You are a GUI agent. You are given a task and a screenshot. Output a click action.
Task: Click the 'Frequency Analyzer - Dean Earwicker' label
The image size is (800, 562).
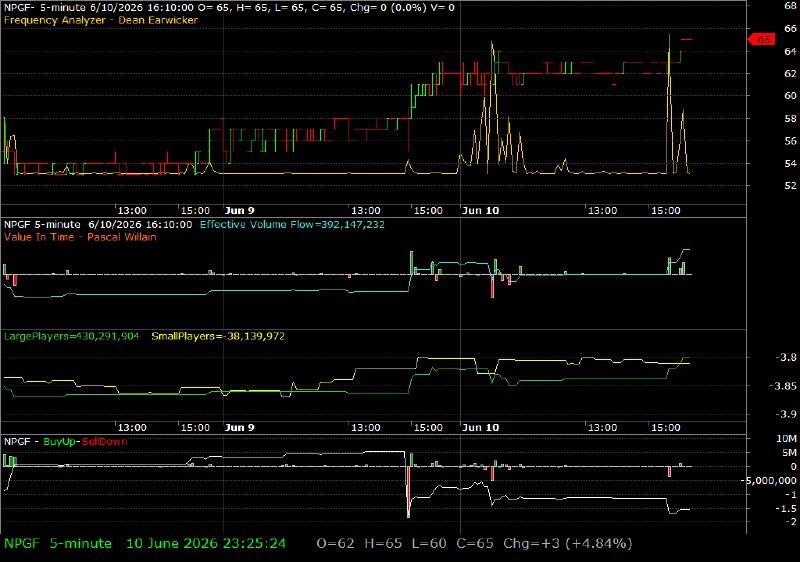(101, 20)
